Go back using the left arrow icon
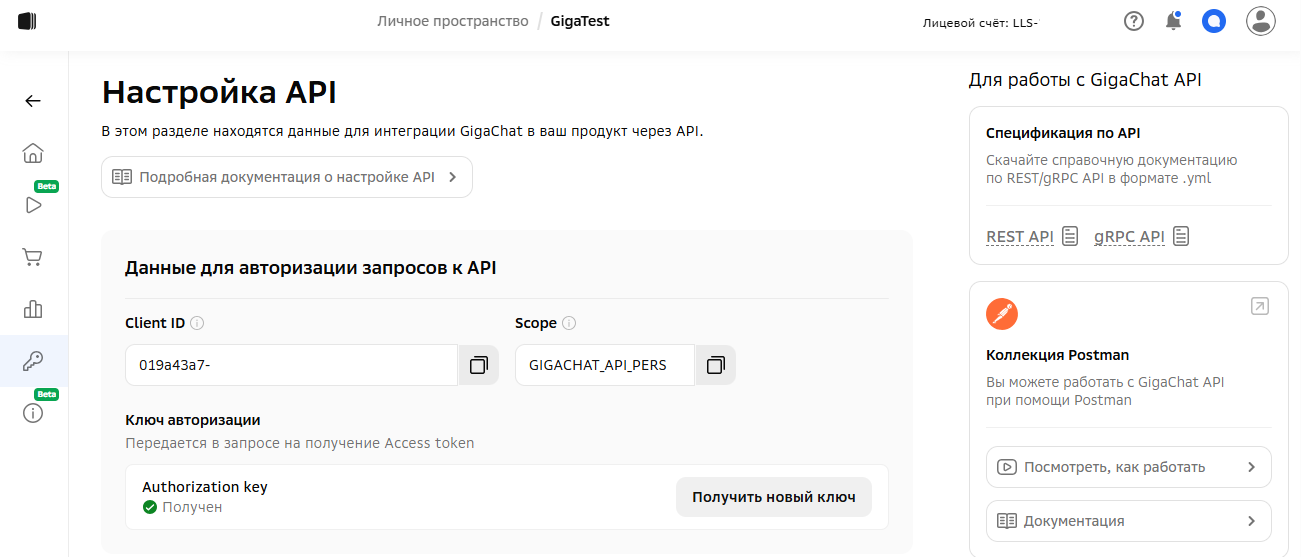The width and height of the screenshot is (1301, 557). 33,101
